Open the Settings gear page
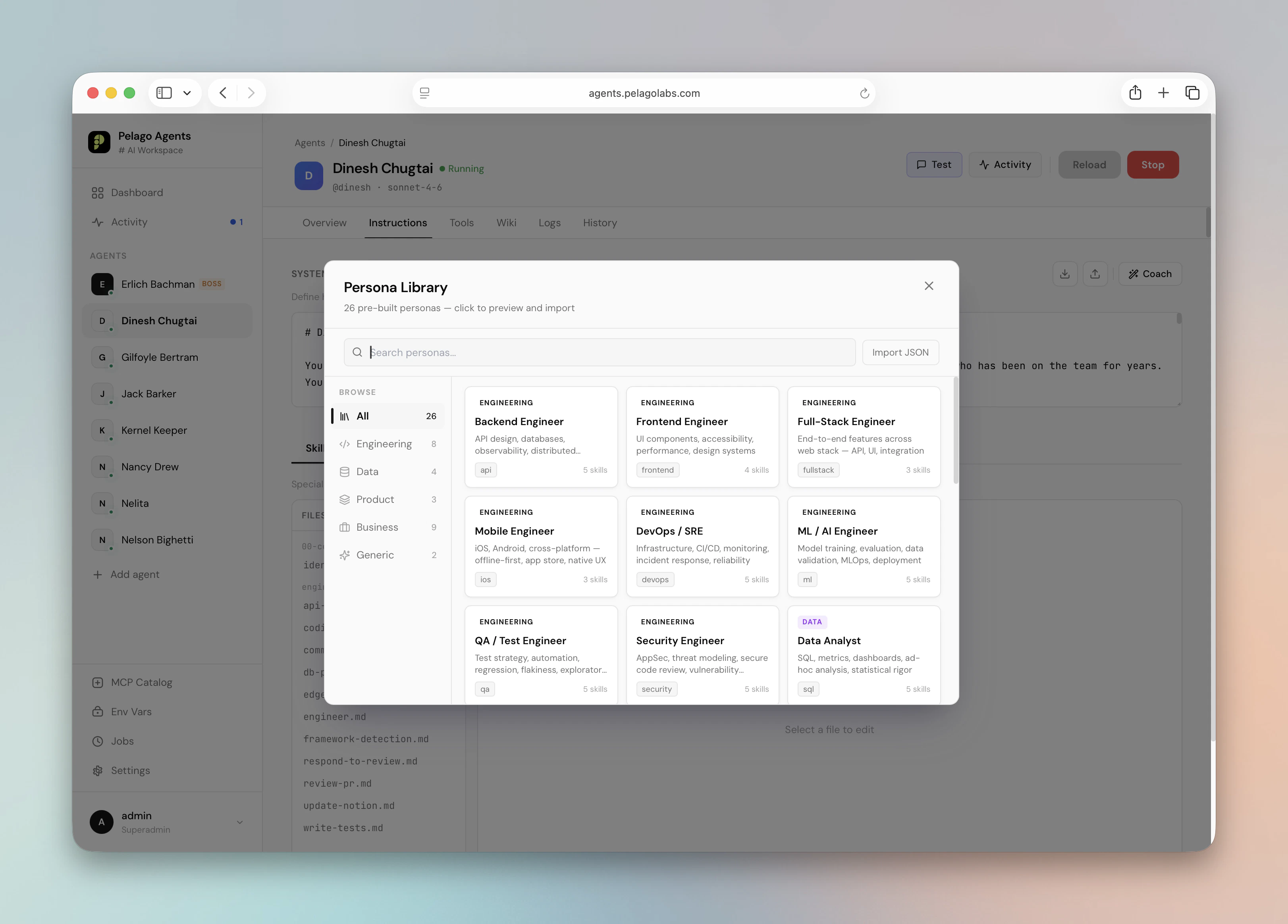1288x924 pixels. pyautogui.click(x=168, y=771)
